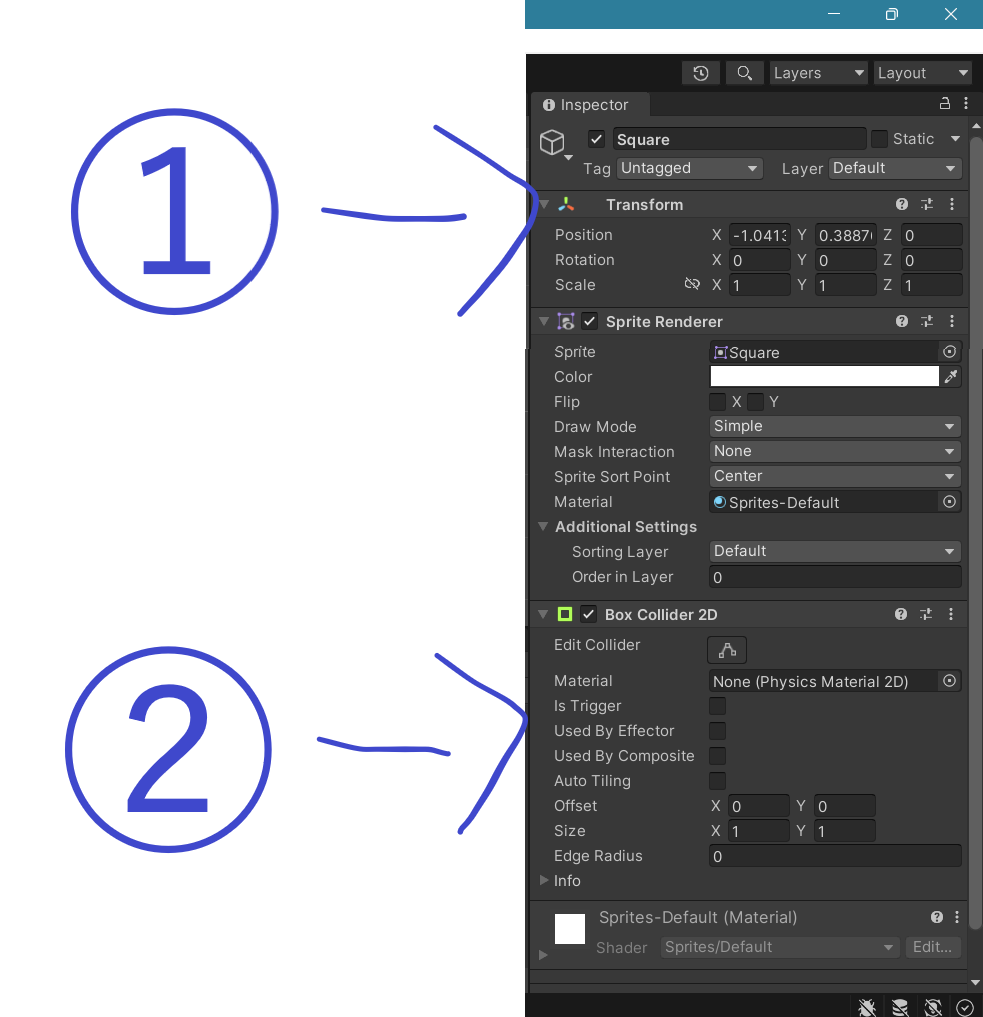Open Box Collider 2D three-dot menu
Screen dimensions: 983x1017
pyautogui.click(x=951, y=614)
